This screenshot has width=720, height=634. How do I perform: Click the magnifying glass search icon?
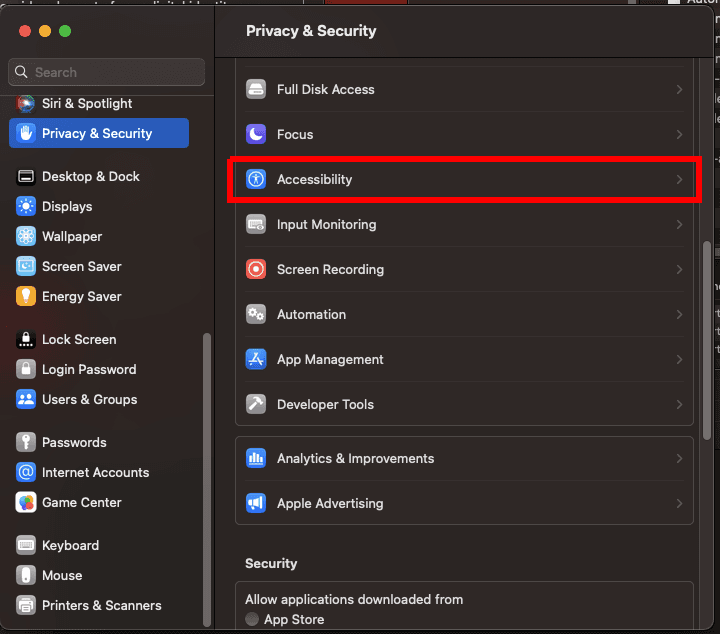point(21,72)
